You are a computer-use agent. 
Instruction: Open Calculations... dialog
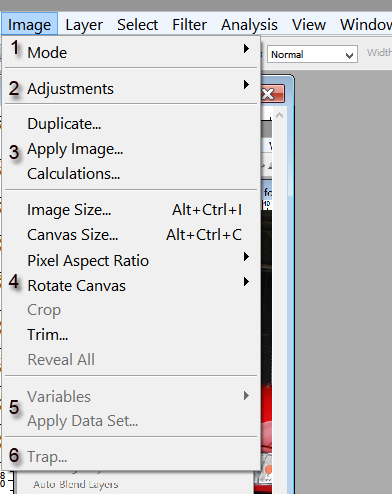click(x=73, y=174)
